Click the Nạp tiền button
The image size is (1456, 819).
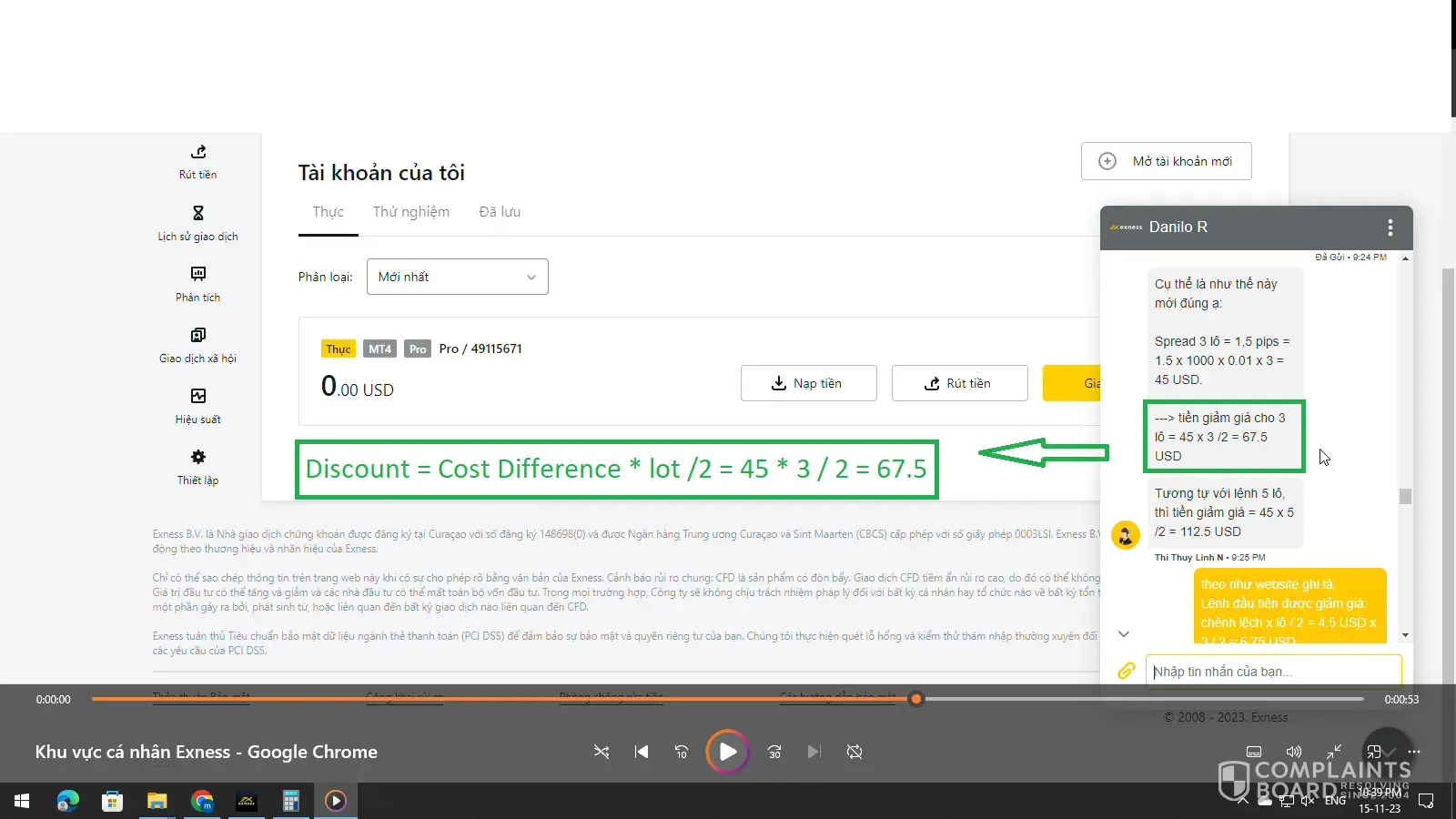tap(808, 383)
